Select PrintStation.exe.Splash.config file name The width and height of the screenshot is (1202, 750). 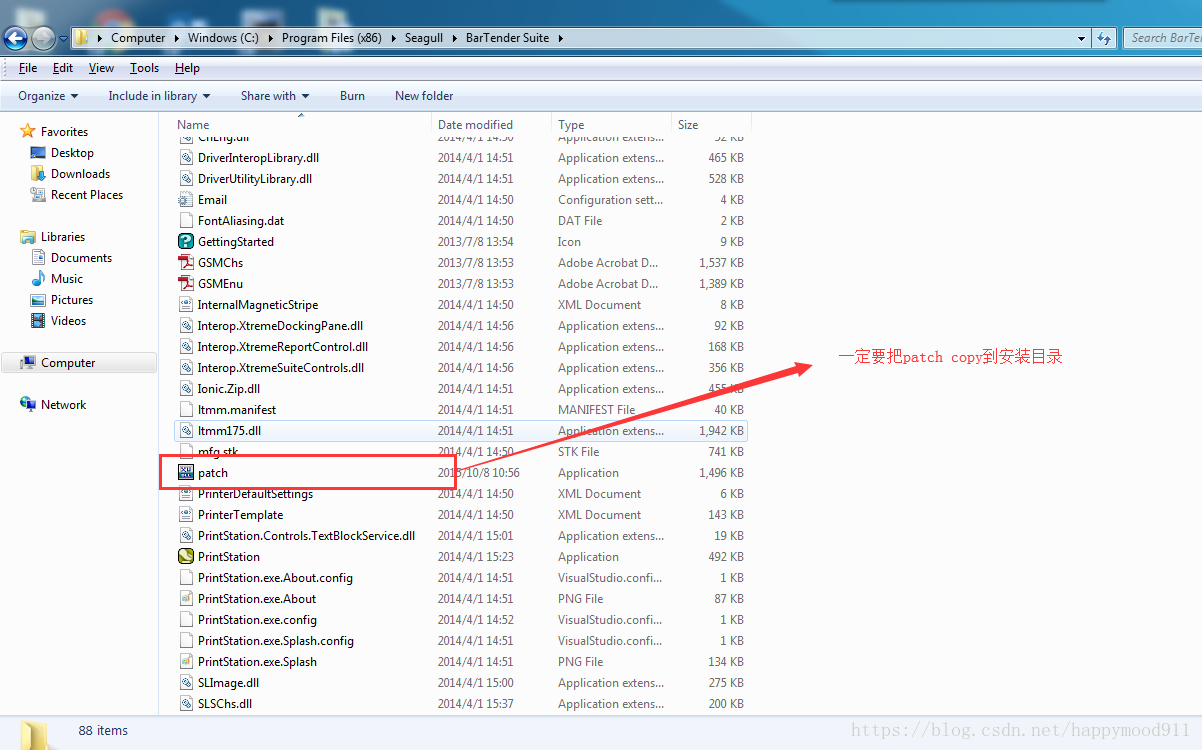276,641
